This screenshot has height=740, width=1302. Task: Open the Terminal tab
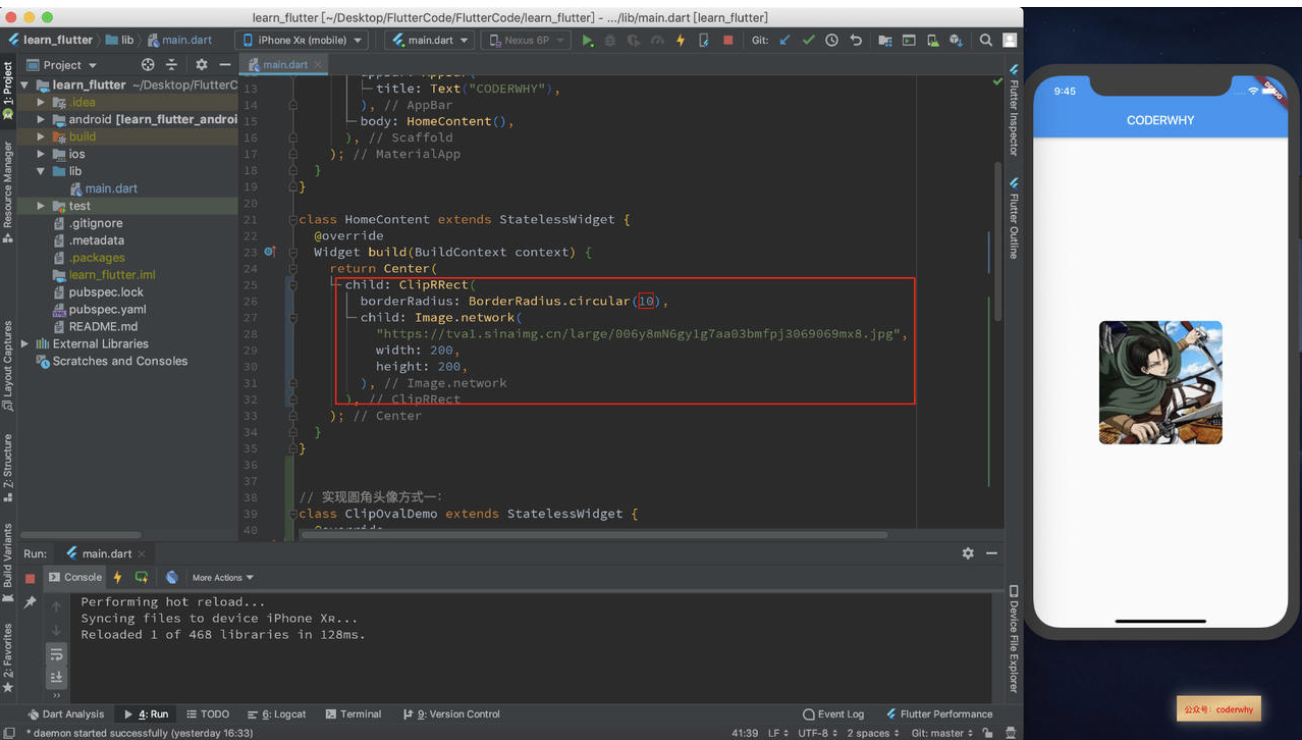coord(353,714)
